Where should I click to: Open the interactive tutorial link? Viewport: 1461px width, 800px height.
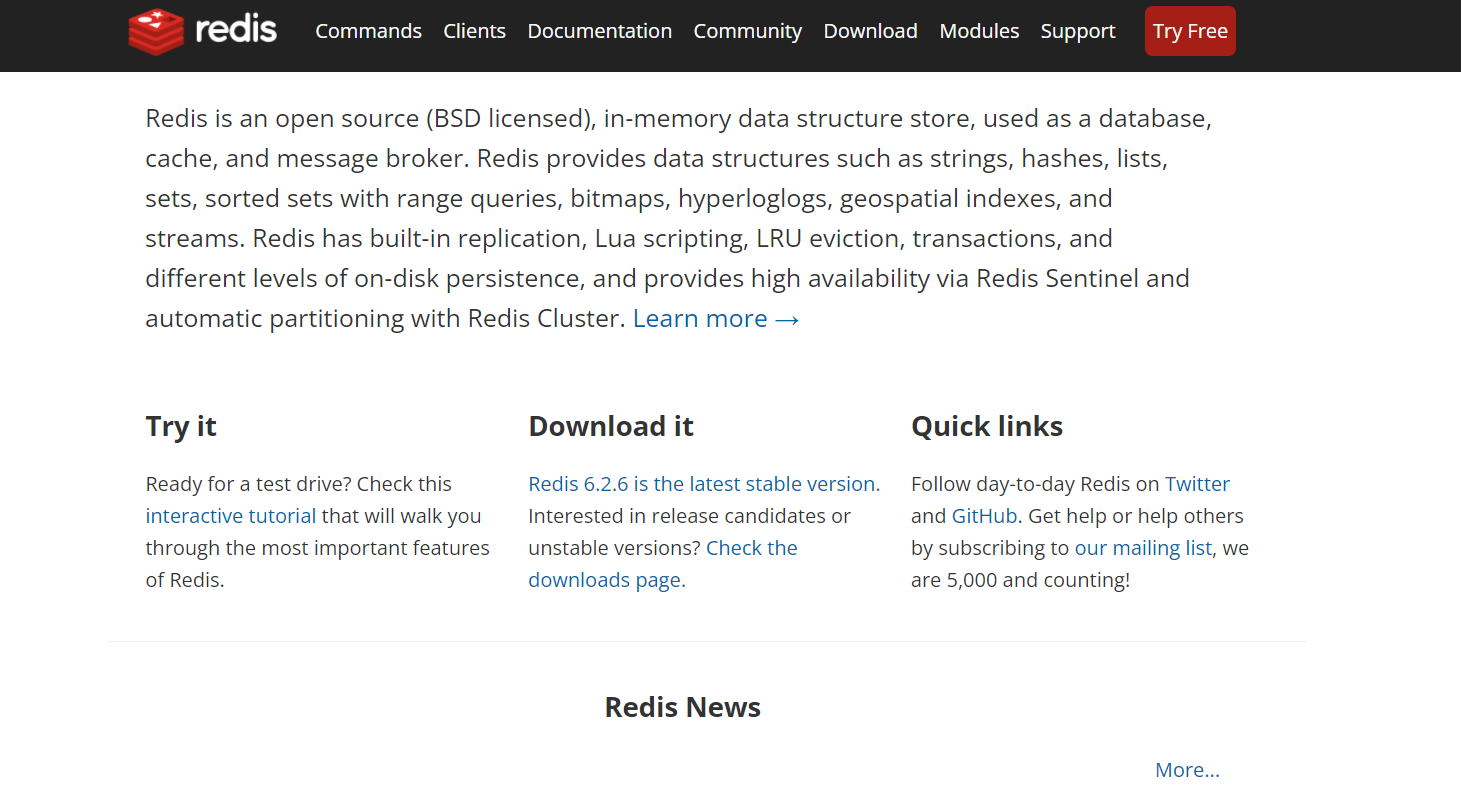point(231,516)
